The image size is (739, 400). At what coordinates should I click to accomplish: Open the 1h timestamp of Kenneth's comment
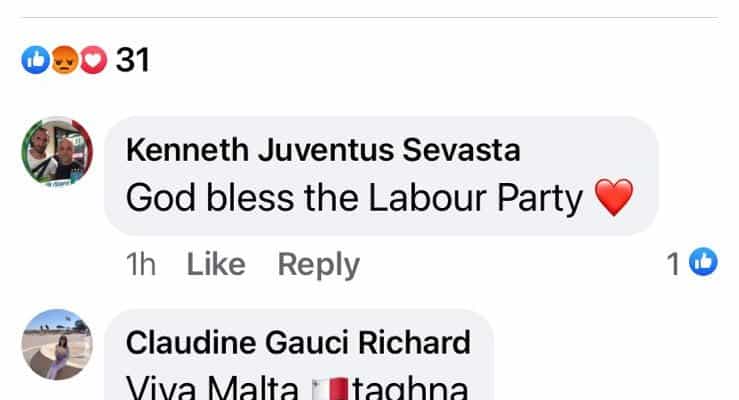click(x=141, y=264)
